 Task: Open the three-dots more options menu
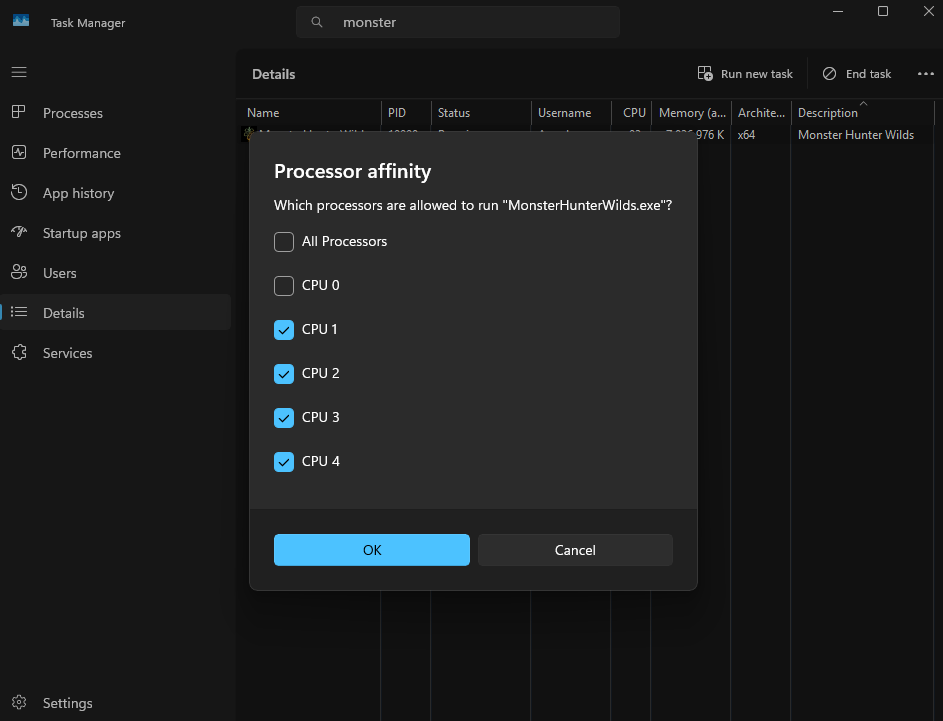point(925,74)
